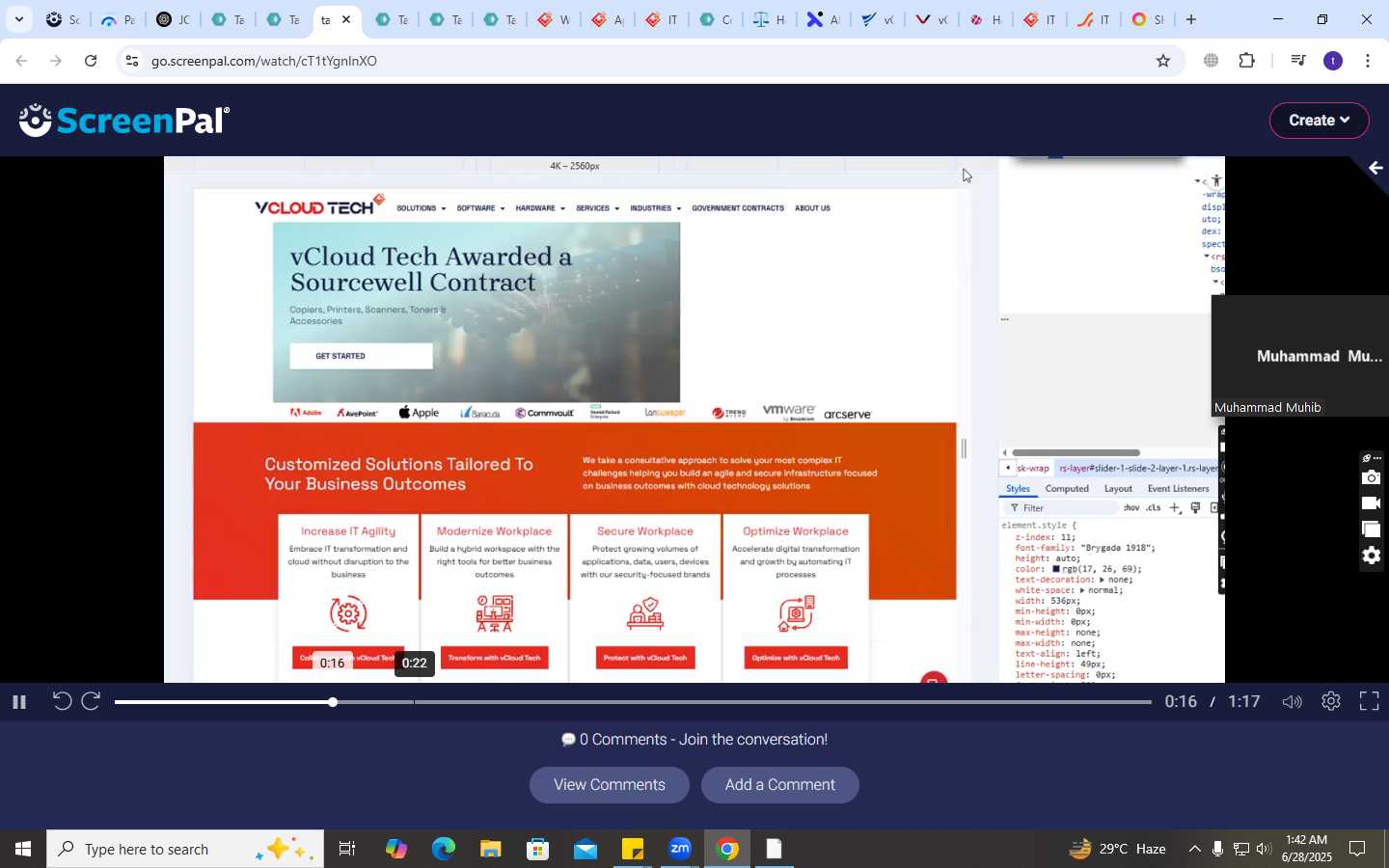Open the recorder gear icon on right edge
Screen dimensions: 1389x868
click(x=1371, y=556)
